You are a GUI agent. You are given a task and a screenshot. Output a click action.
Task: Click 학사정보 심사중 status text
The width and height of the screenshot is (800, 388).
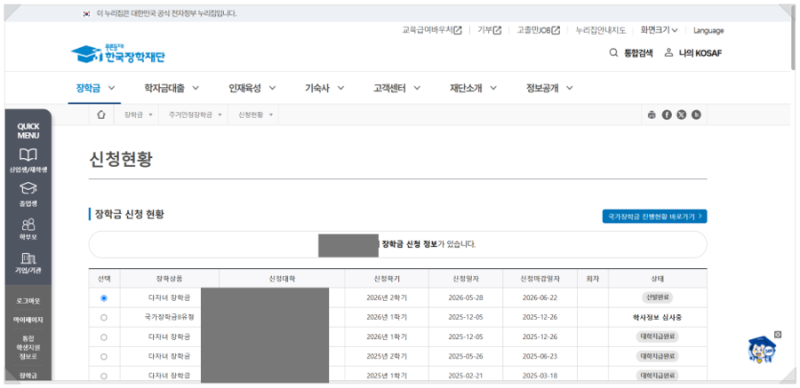pos(657,317)
